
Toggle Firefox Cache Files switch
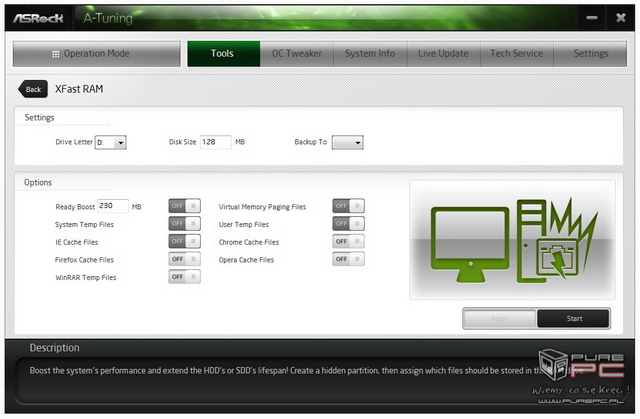click(184, 259)
